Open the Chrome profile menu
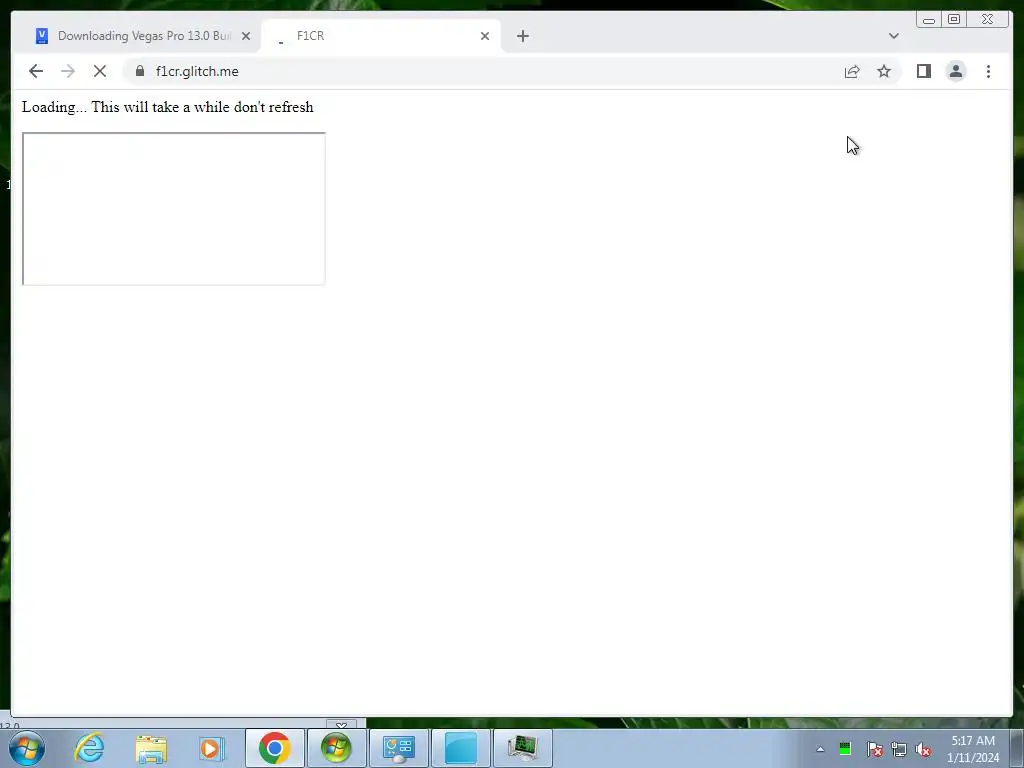Screen dimensions: 1024x768 click(x=955, y=71)
